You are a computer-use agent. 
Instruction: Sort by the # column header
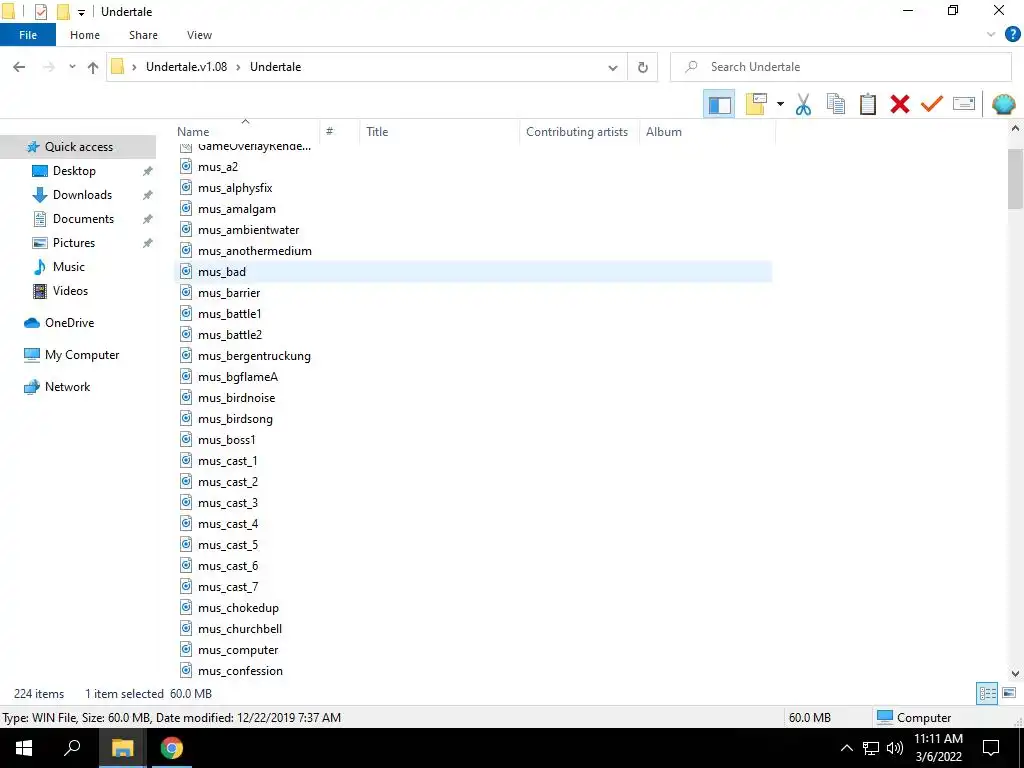(x=340, y=131)
